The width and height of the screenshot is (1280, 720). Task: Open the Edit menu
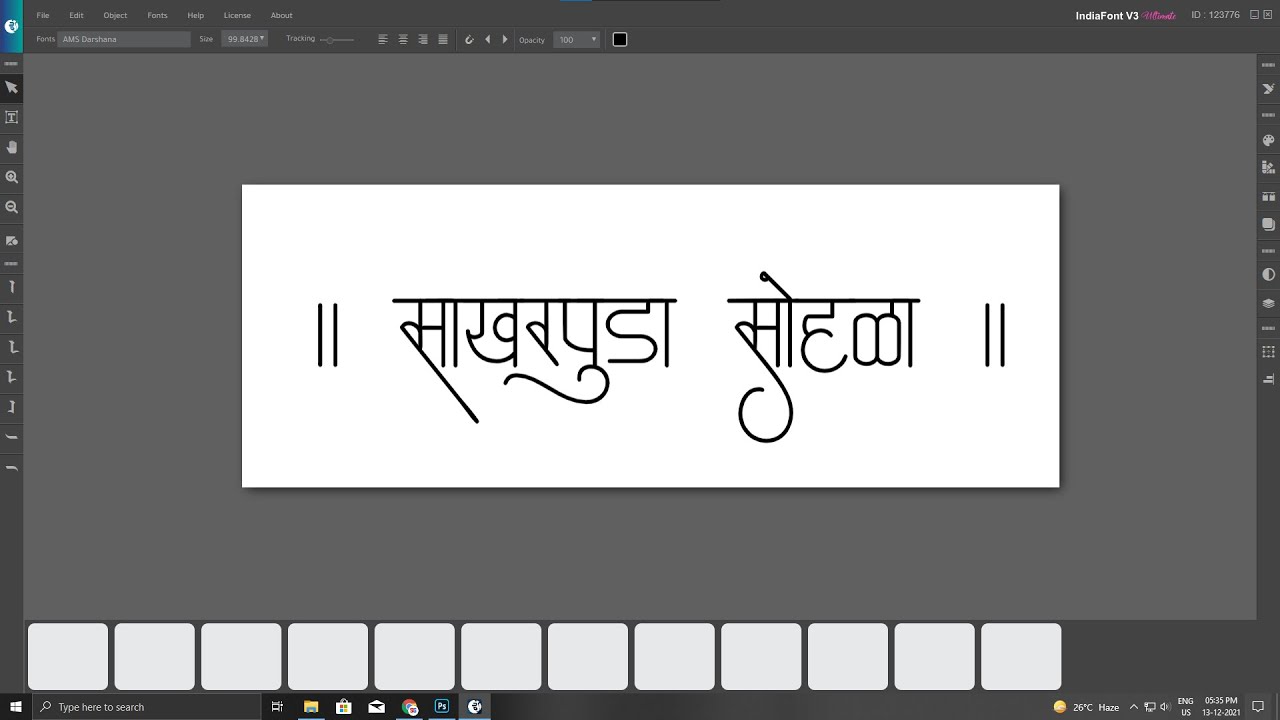pyautogui.click(x=76, y=15)
